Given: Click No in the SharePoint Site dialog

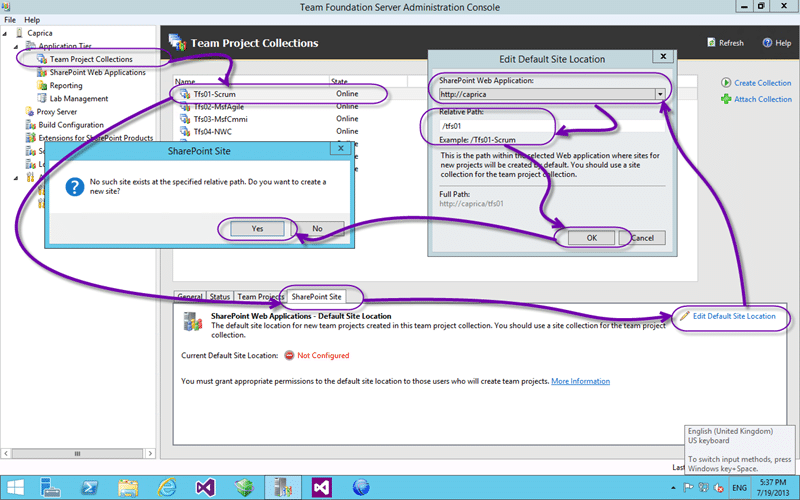Looking at the screenshot, I should pos(317,229).
